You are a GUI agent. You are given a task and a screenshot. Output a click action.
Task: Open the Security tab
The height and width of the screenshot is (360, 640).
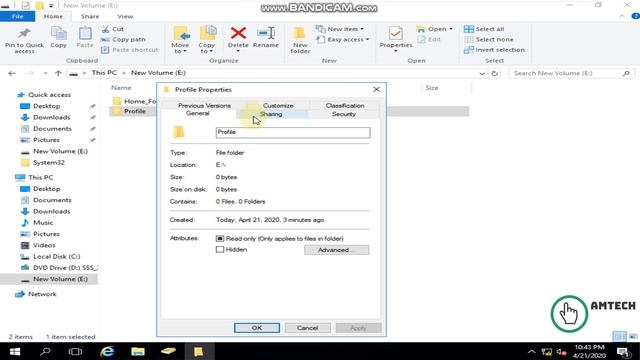pyautogui.click(x=344, y=114)
